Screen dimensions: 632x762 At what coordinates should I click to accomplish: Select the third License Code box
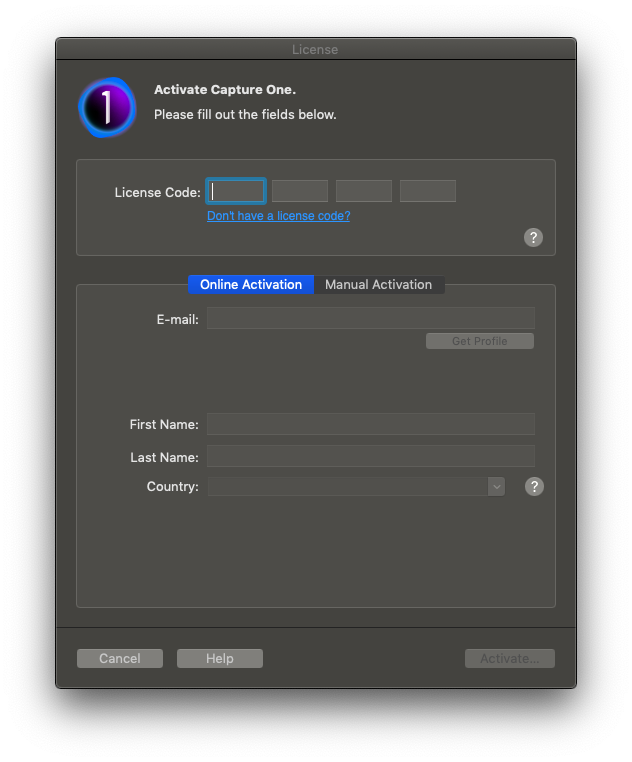click(x=364, y=191)
